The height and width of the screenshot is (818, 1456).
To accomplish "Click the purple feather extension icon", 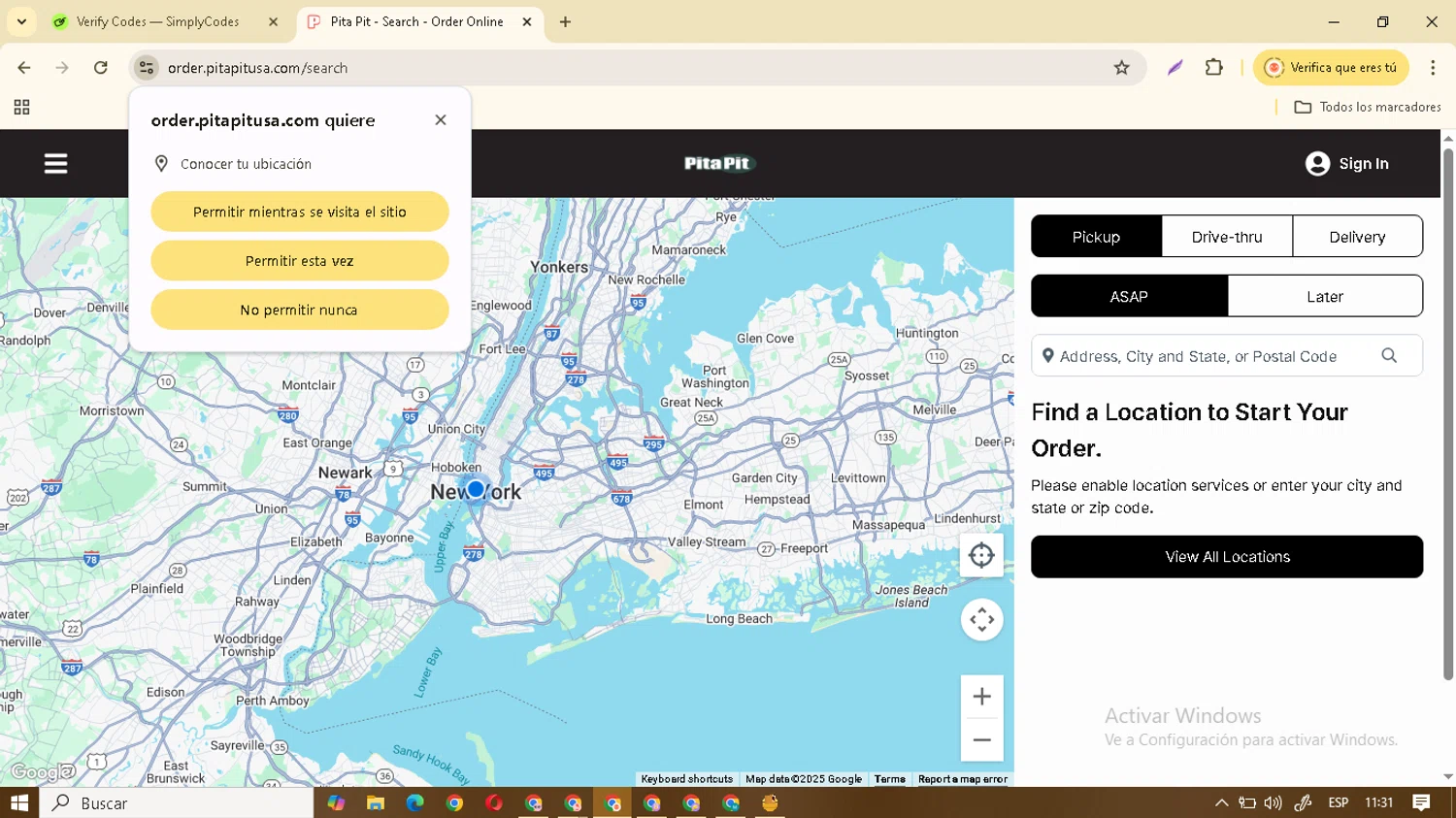I will tap(1175, 68).
